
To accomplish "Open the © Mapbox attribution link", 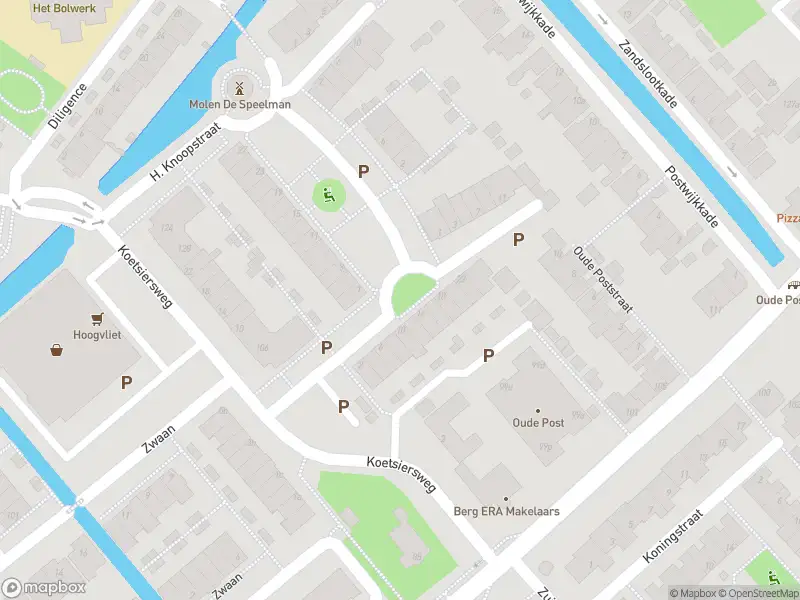I will 692,593.
